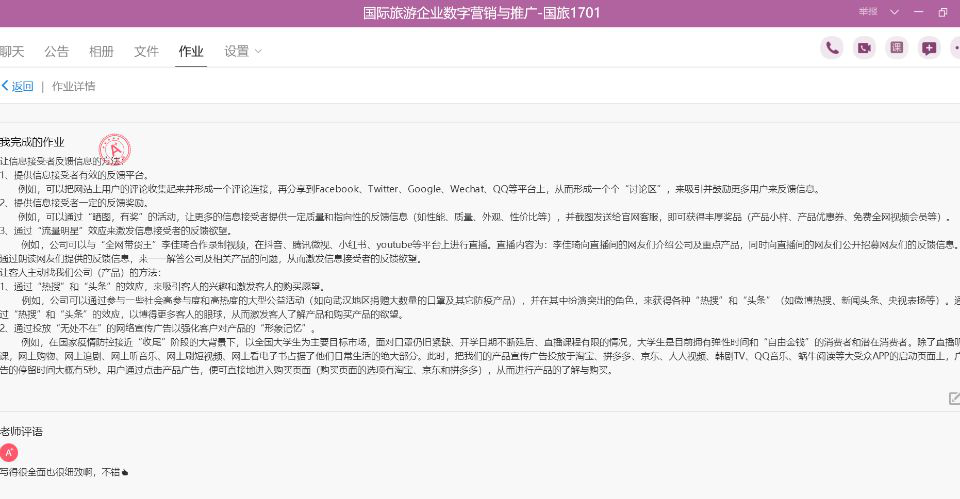Click the edit homework pencil icon
This screenshot has width=960, height=499.
953,398
